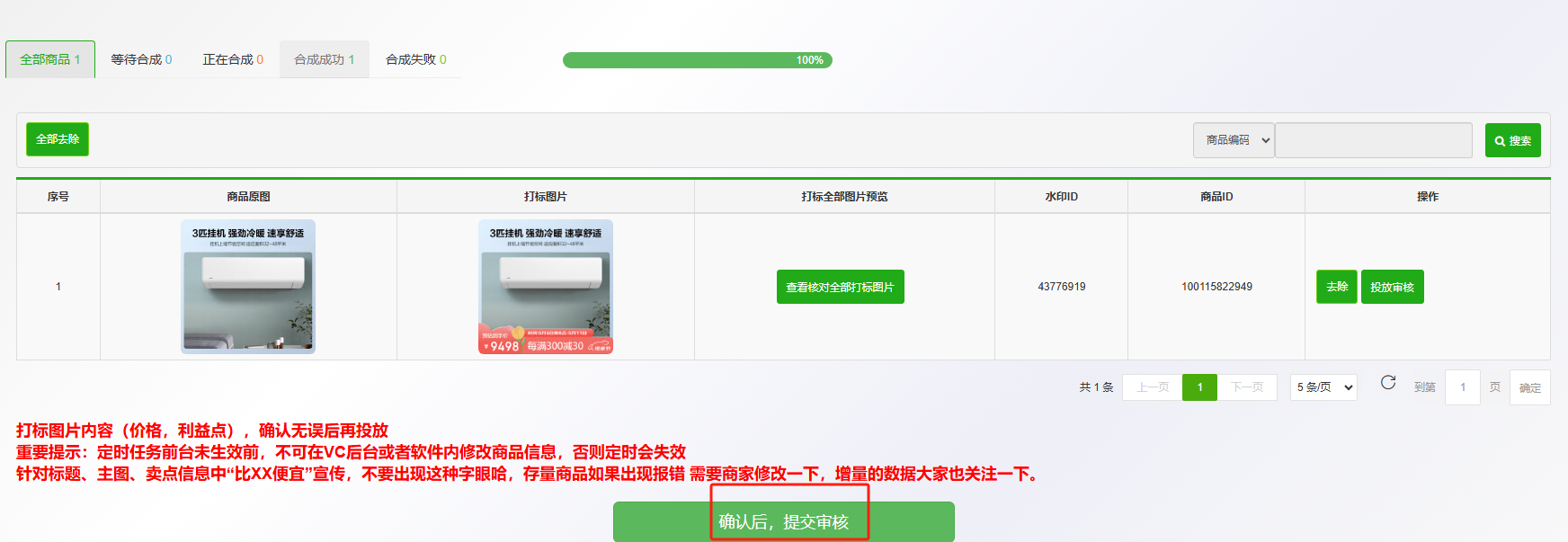The width and height of the screenshot is (1568, 542).
Task: Click the refresh icon in pagination
Action: click(x=1387, y=383)
